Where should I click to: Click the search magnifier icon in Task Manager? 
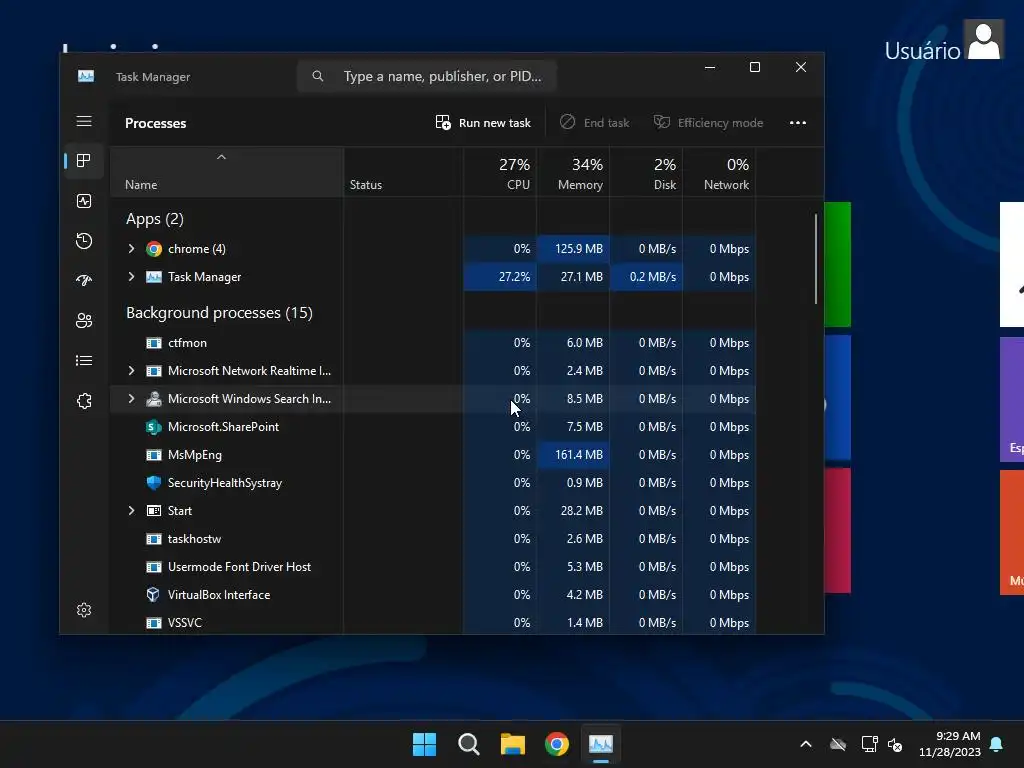coord(317,76)
